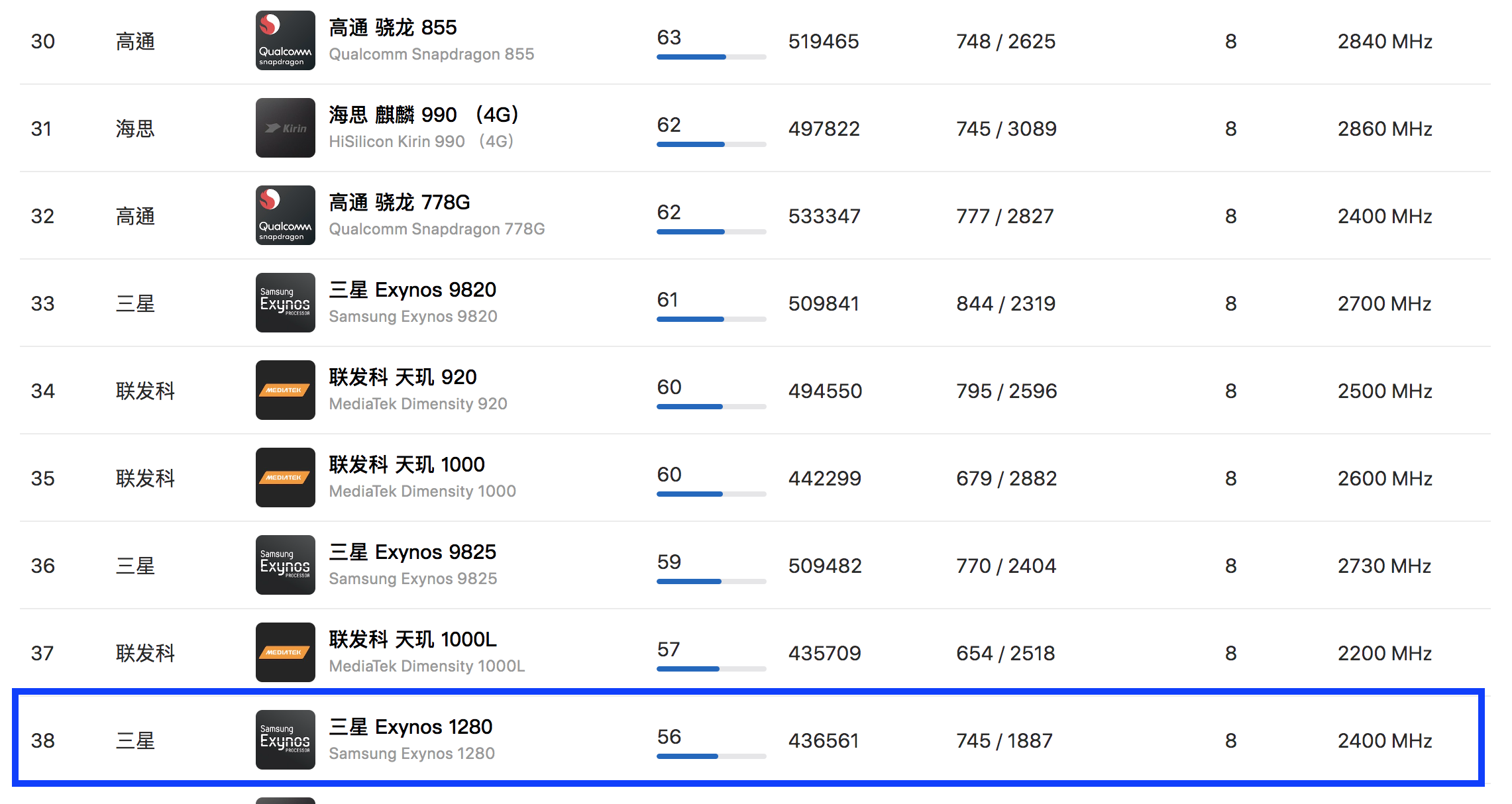Screen dimensions: 1512x804
Task: Select the AnTuTu score 494550
Action: (x=825, y=391)
